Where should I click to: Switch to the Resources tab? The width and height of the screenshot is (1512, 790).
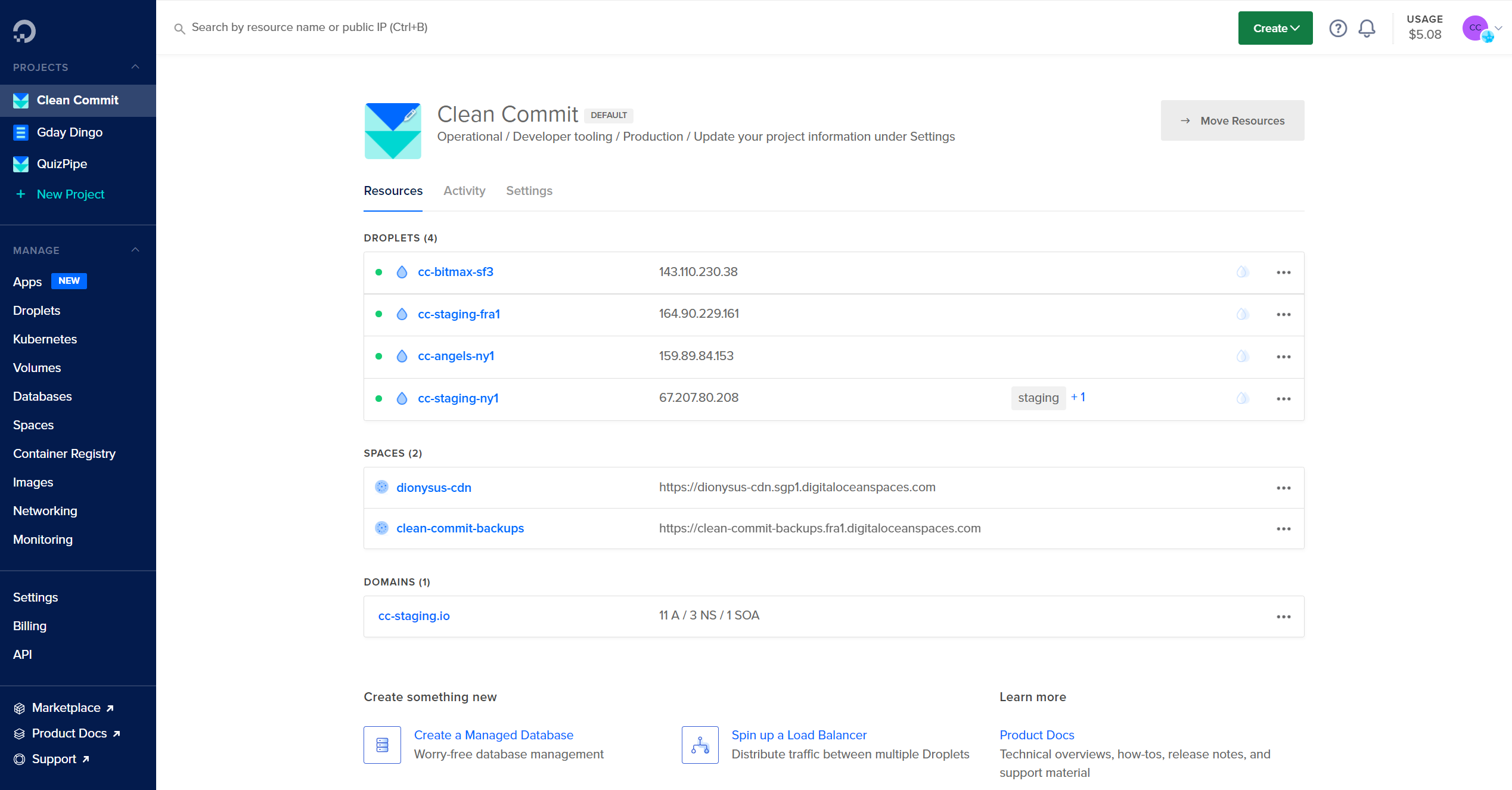(393, 191)
